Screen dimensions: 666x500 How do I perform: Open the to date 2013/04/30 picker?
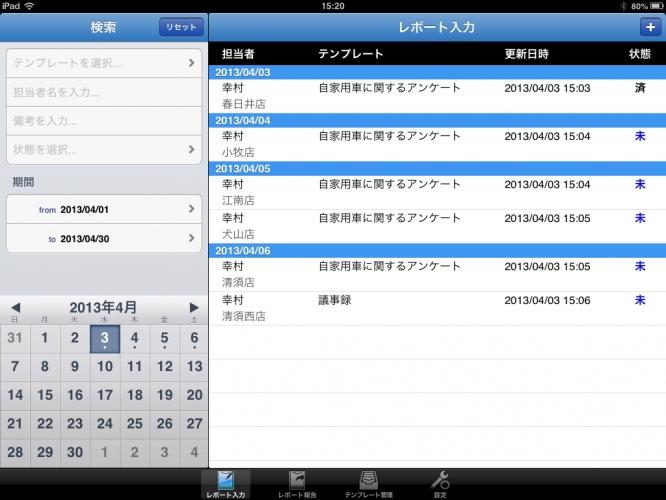[104, 239]
